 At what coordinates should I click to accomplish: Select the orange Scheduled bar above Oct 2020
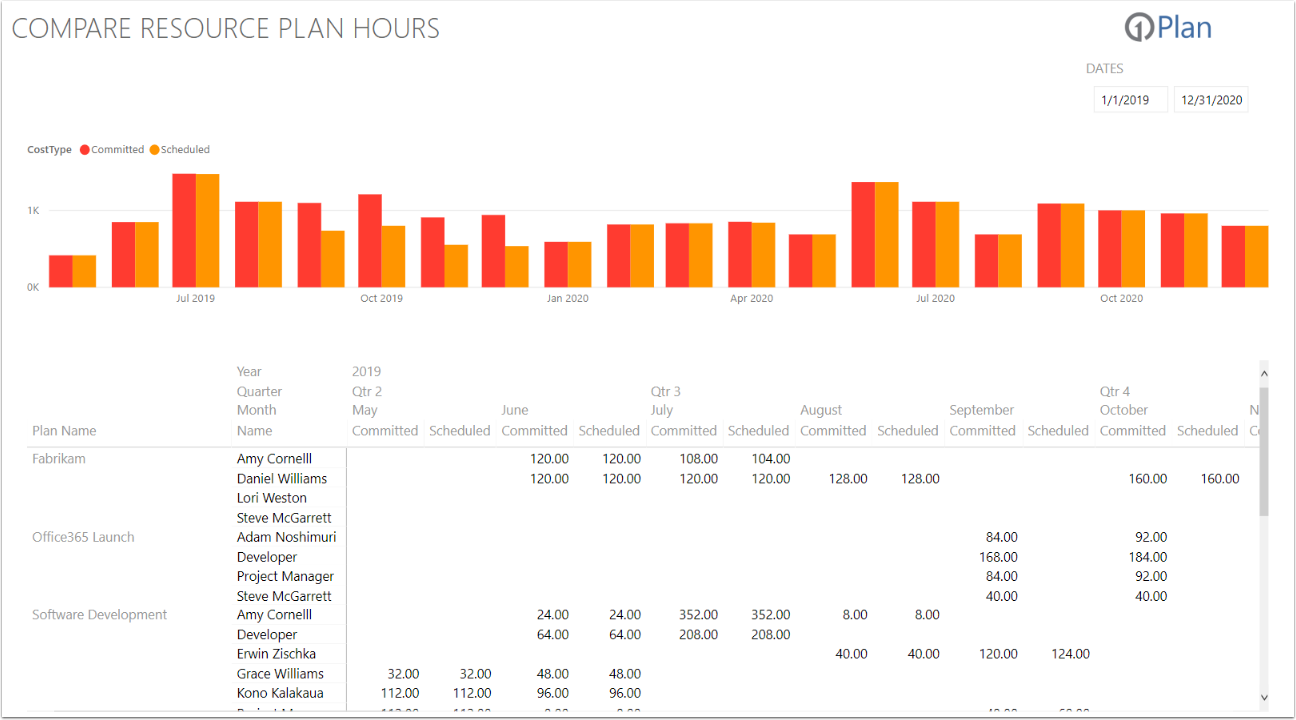(x=1133, y=249)
